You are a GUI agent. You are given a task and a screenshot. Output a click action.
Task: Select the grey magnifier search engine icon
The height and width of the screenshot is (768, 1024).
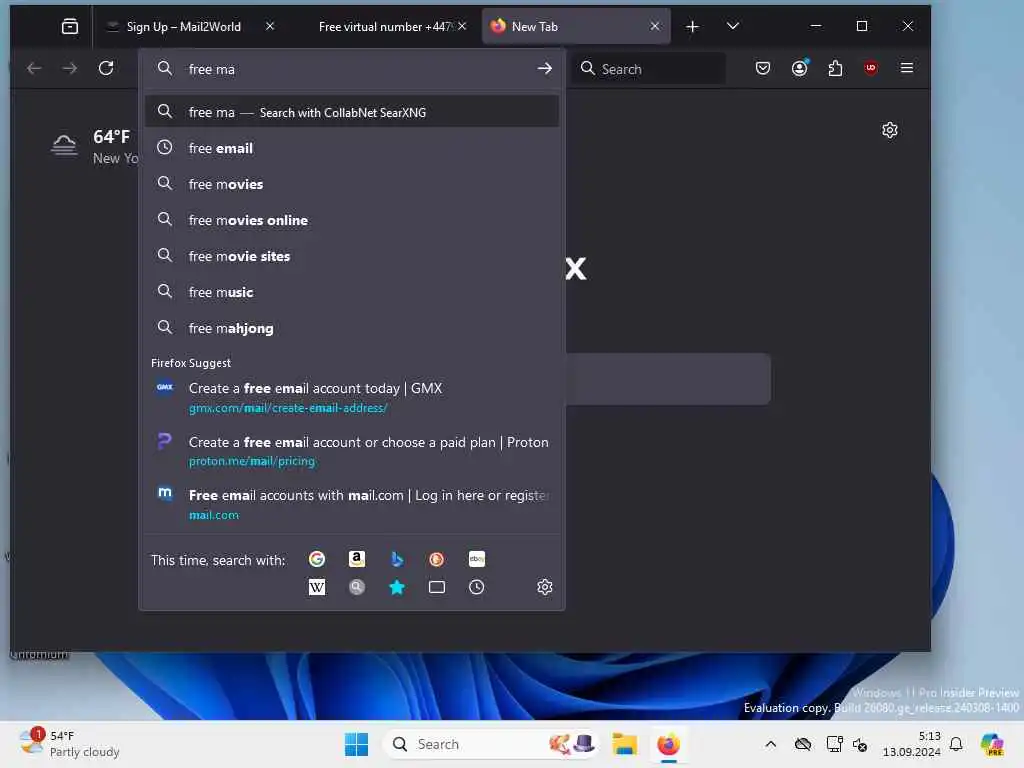[357, 587]
